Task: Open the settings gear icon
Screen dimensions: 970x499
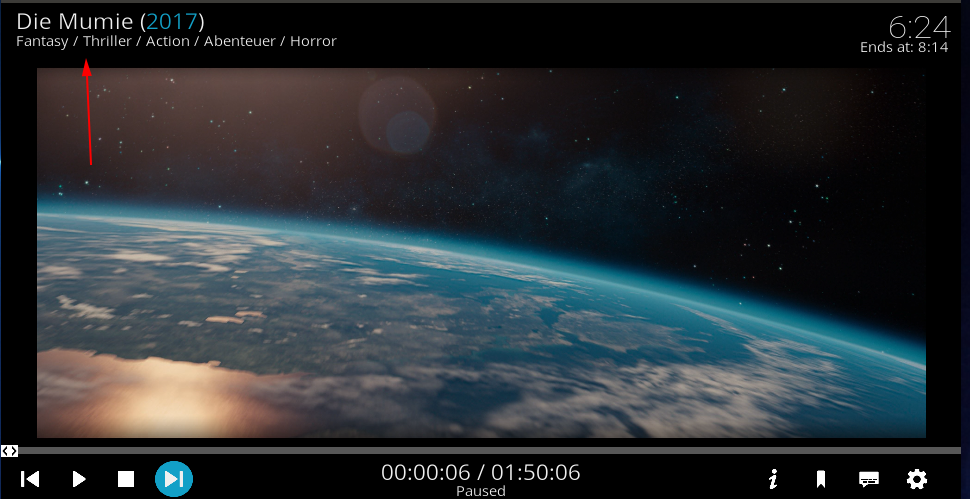Action: pos(917,479)
